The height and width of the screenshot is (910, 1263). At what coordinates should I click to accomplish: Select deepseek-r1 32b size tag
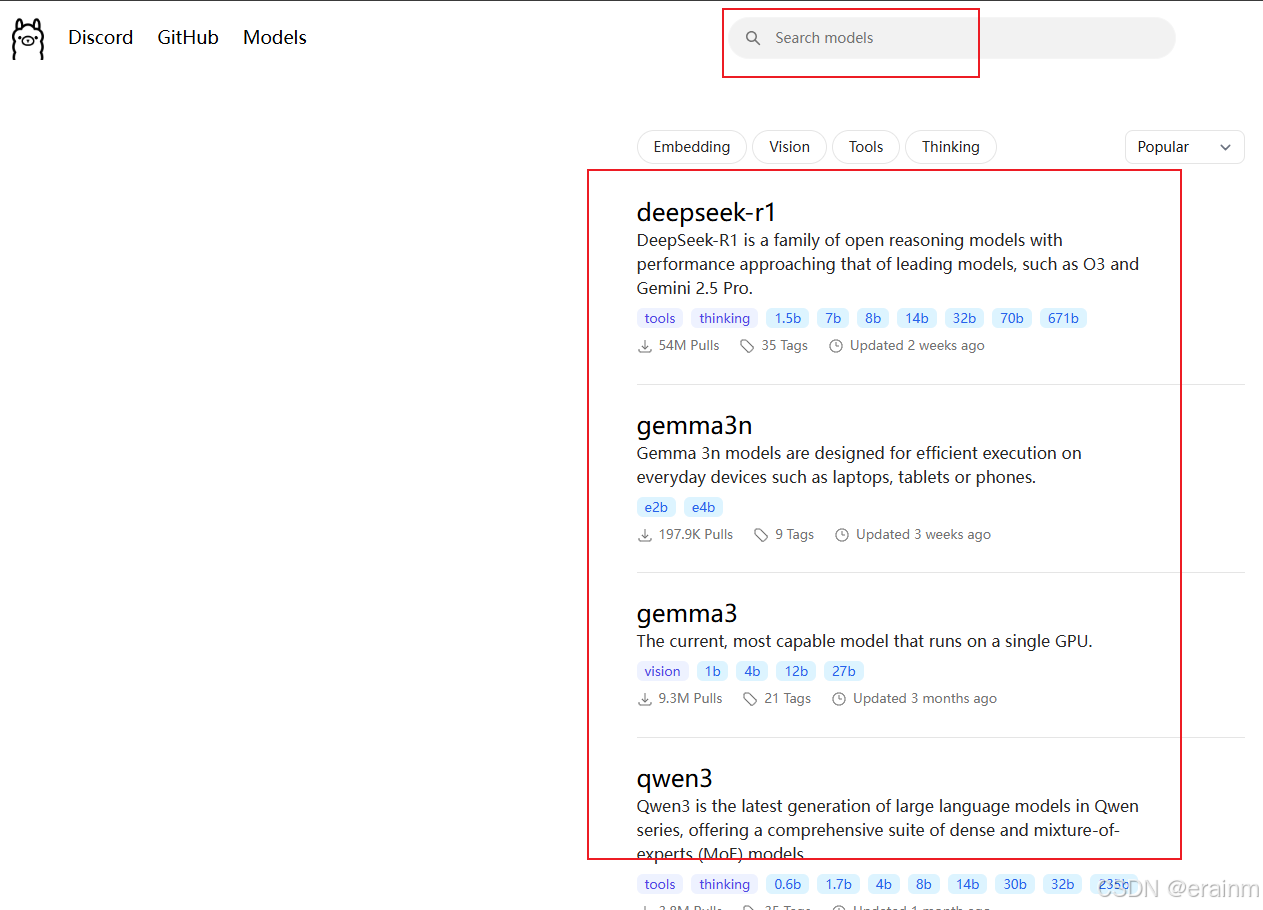[964, 318]
